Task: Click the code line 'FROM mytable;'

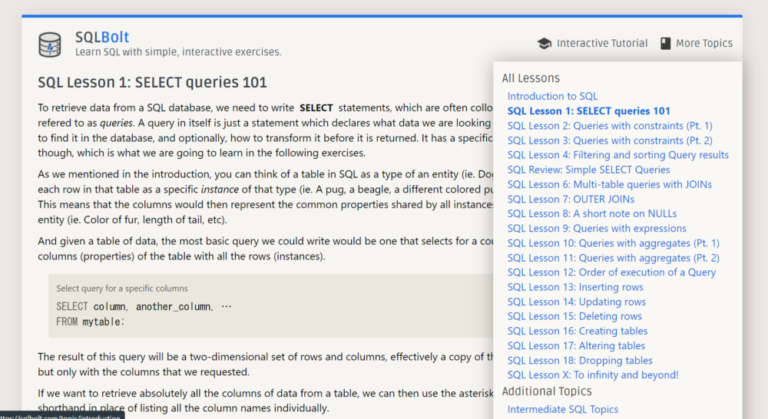Action: pos(90,322)
